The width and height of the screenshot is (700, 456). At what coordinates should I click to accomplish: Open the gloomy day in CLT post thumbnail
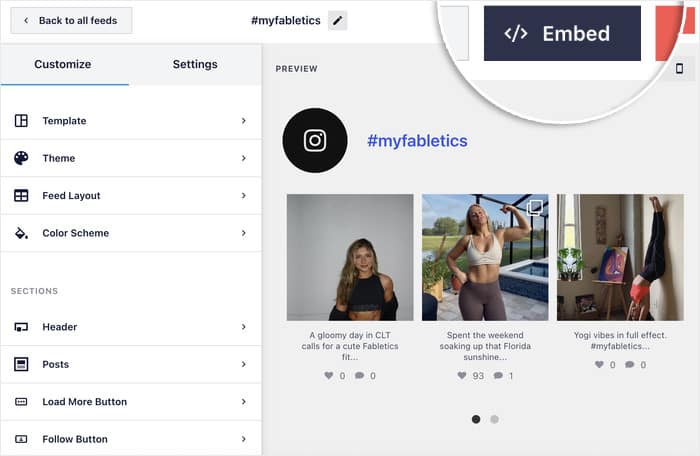pos(350,257)
